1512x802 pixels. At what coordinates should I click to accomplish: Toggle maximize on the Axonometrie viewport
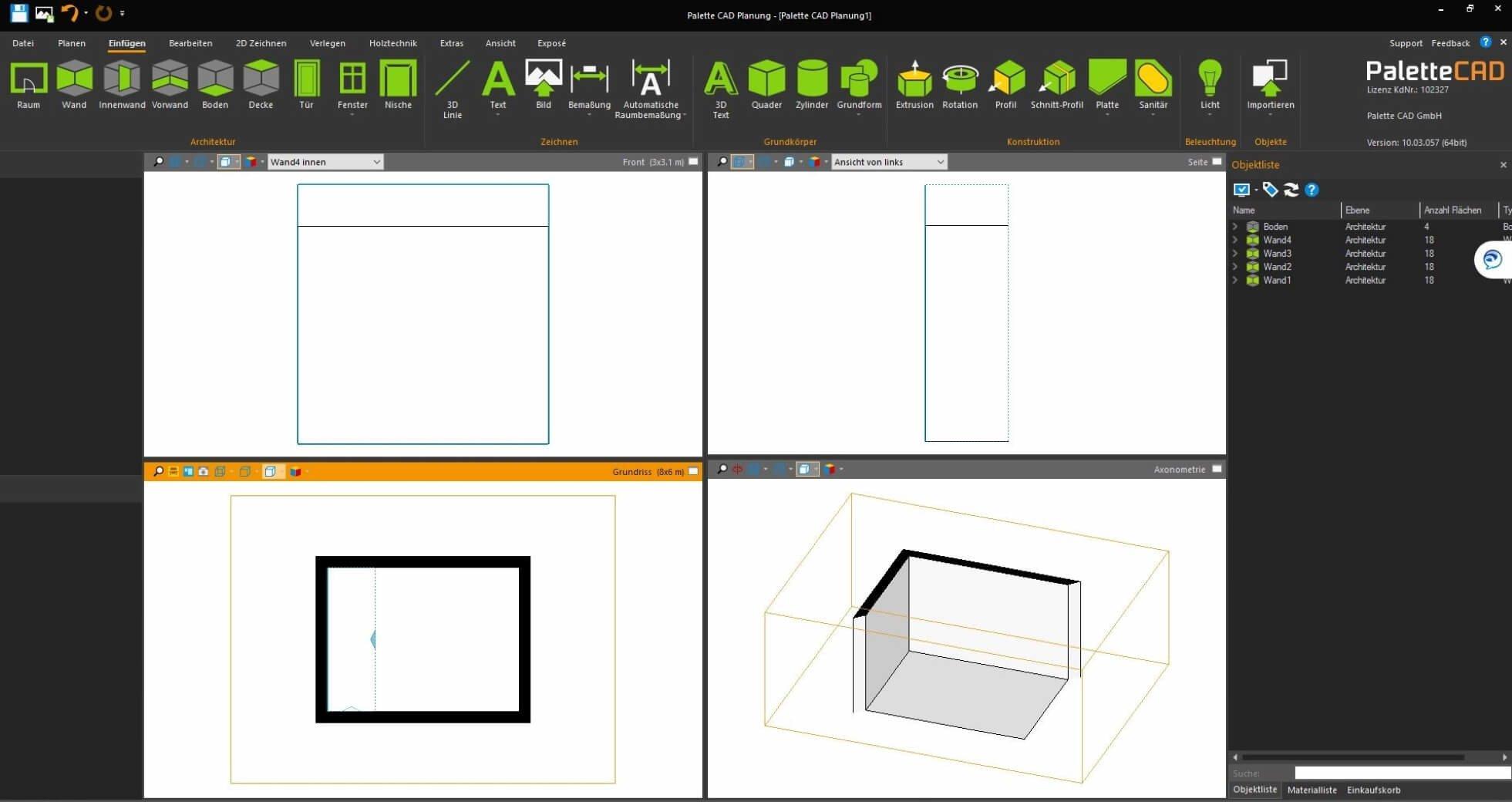click(x=1216, y=469)
